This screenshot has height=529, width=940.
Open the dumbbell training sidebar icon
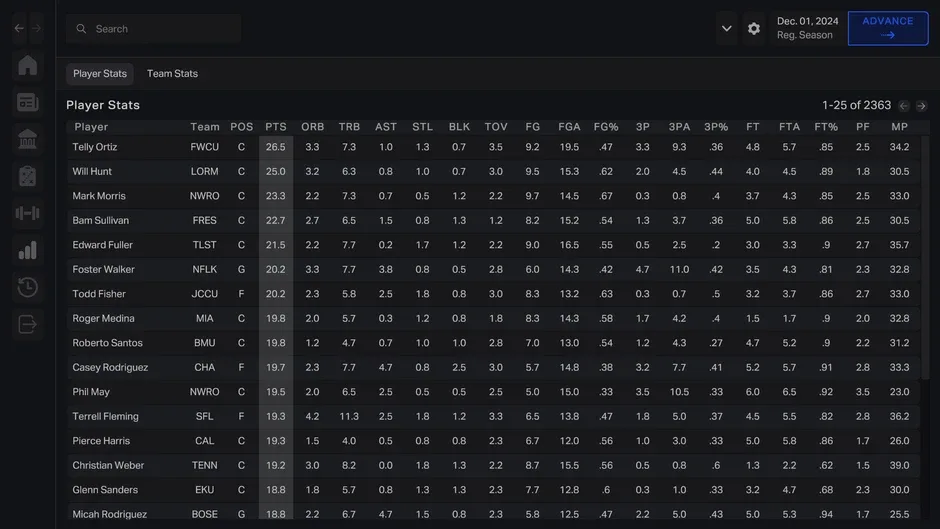(28, 214)
